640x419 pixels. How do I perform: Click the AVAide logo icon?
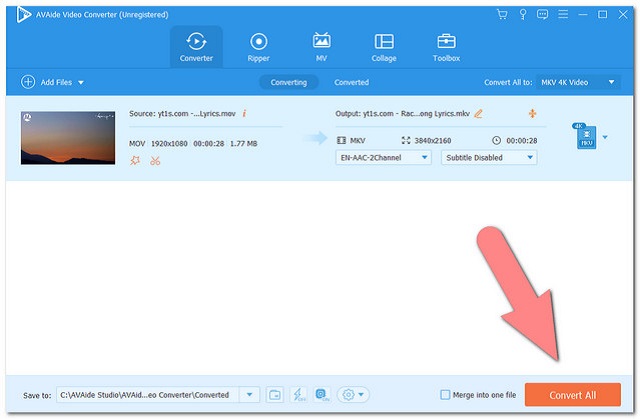[24, 15]
